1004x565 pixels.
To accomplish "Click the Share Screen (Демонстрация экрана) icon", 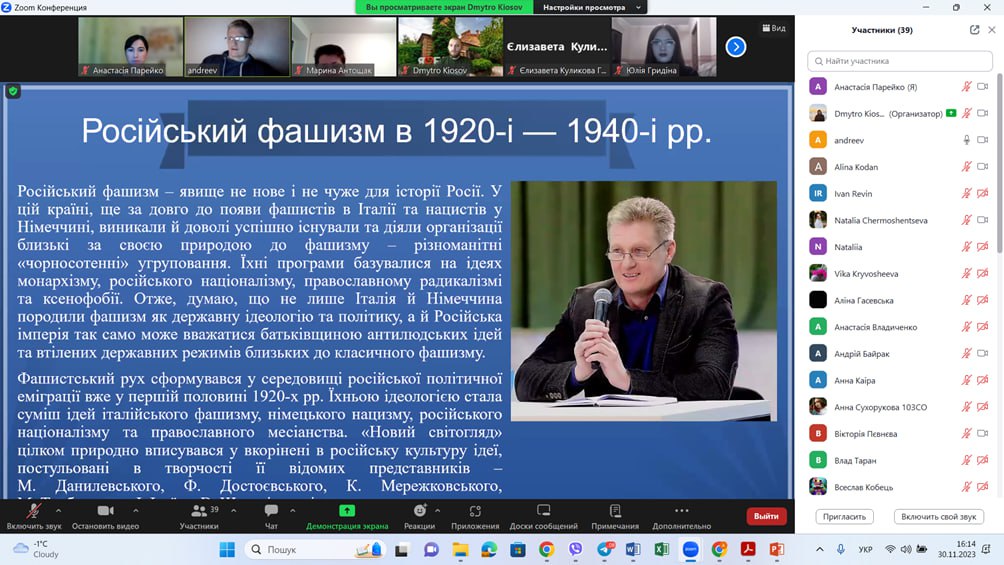I will coord(347,511).
